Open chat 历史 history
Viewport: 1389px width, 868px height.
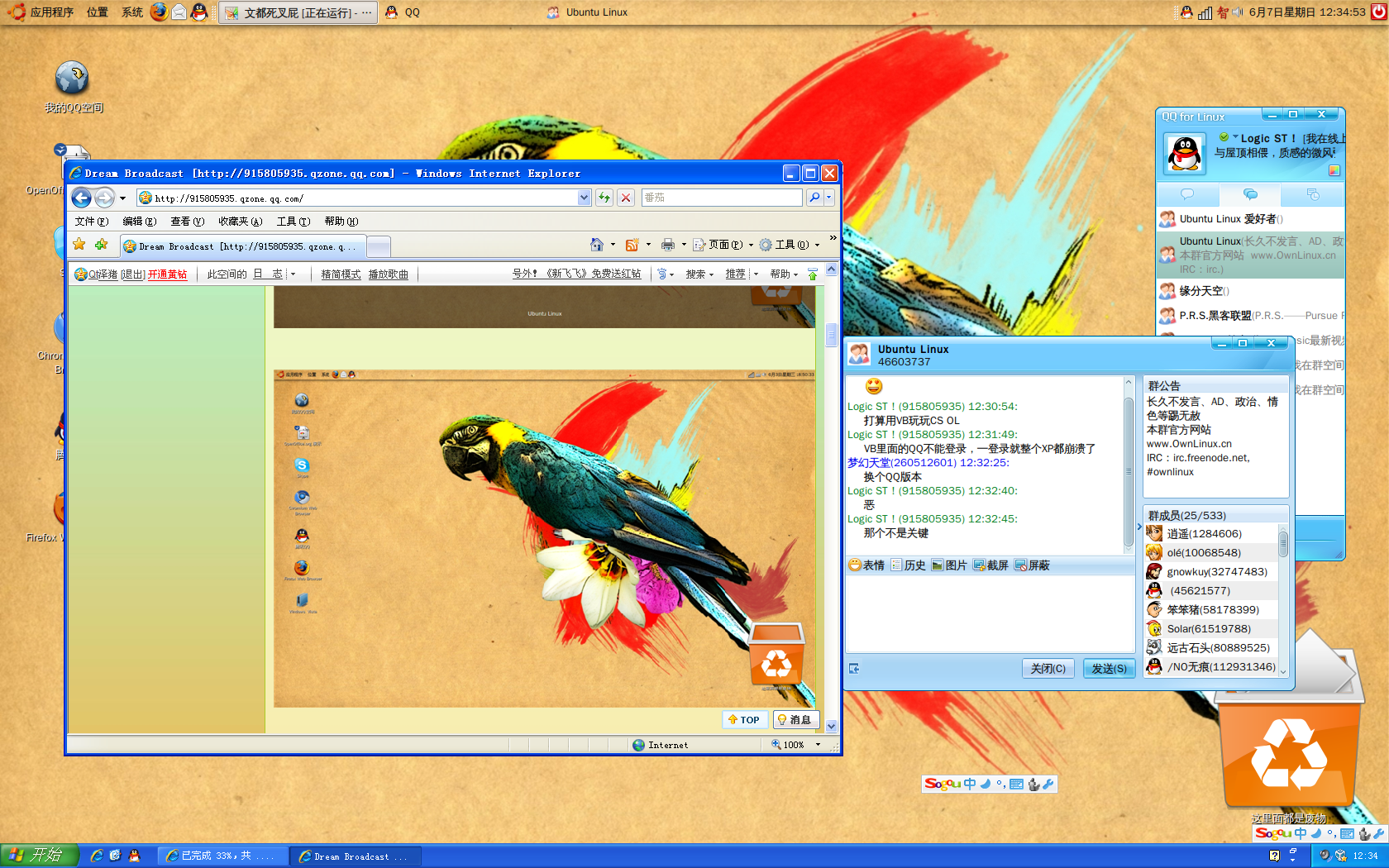tap(908, 565)
